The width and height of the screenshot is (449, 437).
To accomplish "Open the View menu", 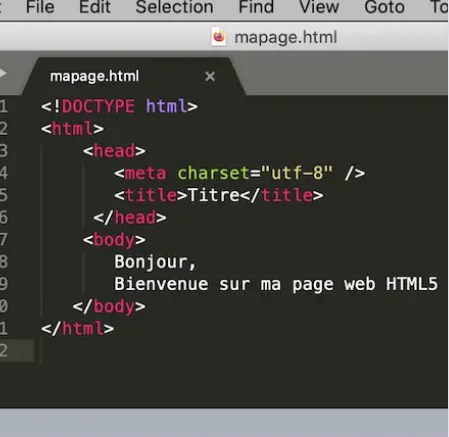I will pos(319,7).
